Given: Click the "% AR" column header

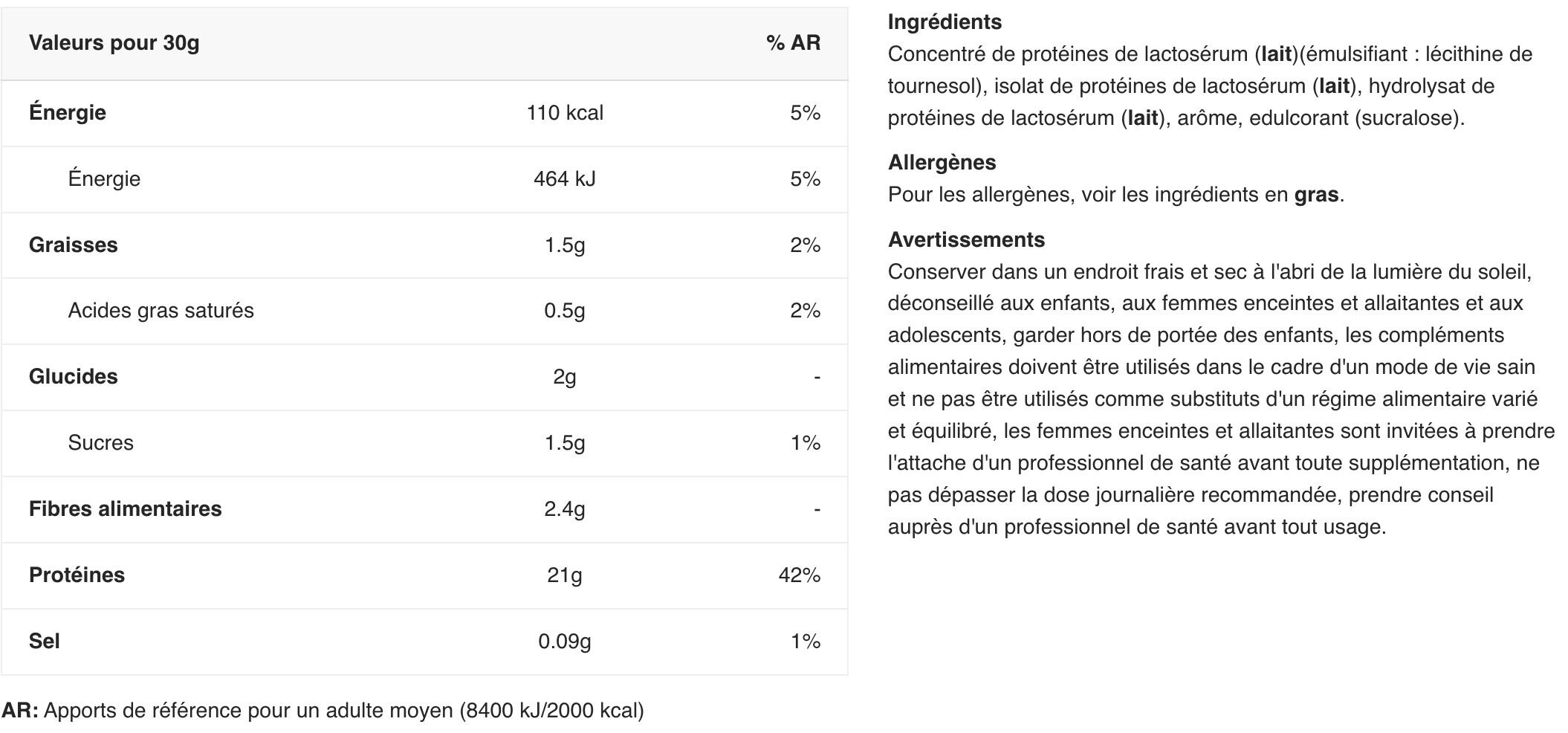Looking at the screenshot, I should (793, 43).
